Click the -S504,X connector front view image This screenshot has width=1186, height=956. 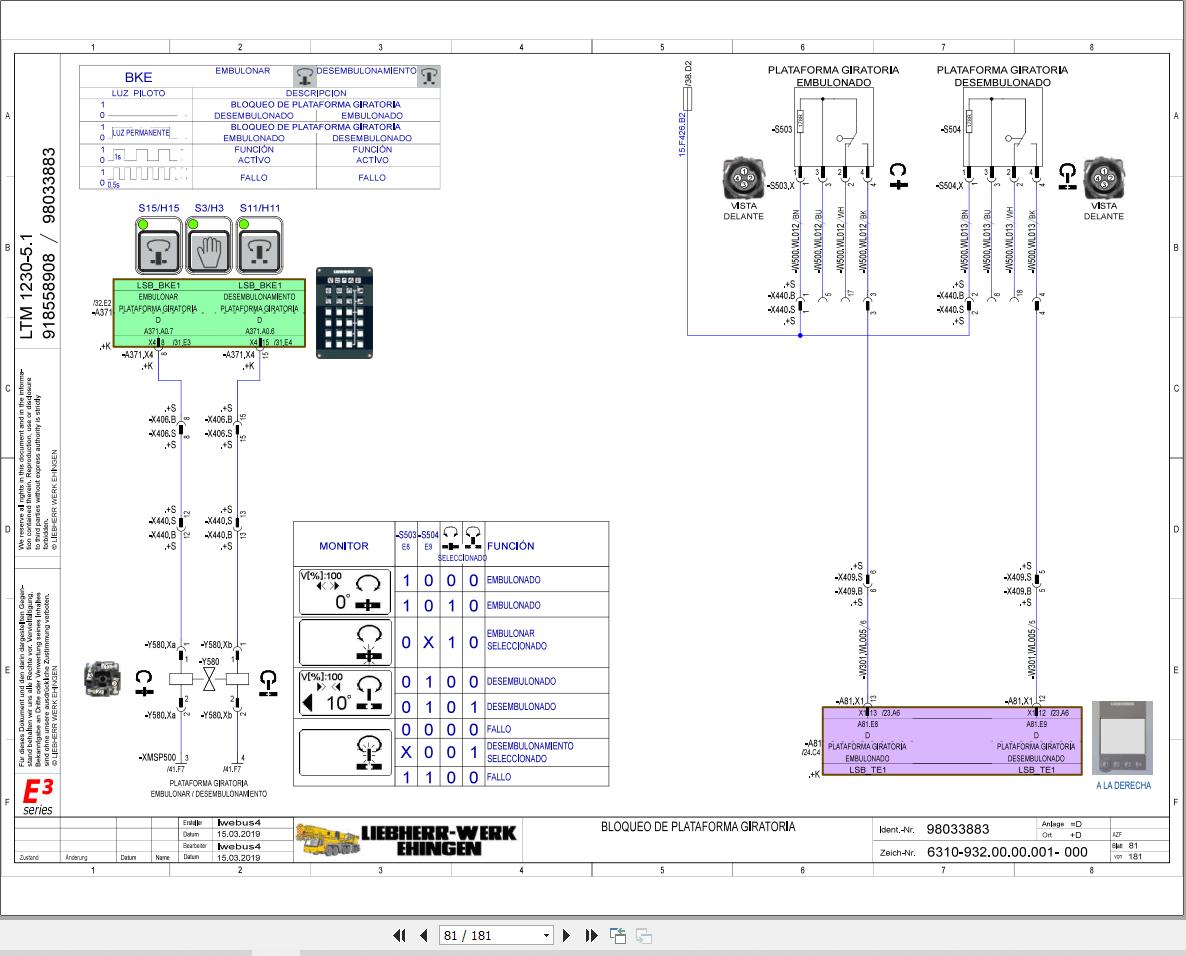click(1104, 178)
